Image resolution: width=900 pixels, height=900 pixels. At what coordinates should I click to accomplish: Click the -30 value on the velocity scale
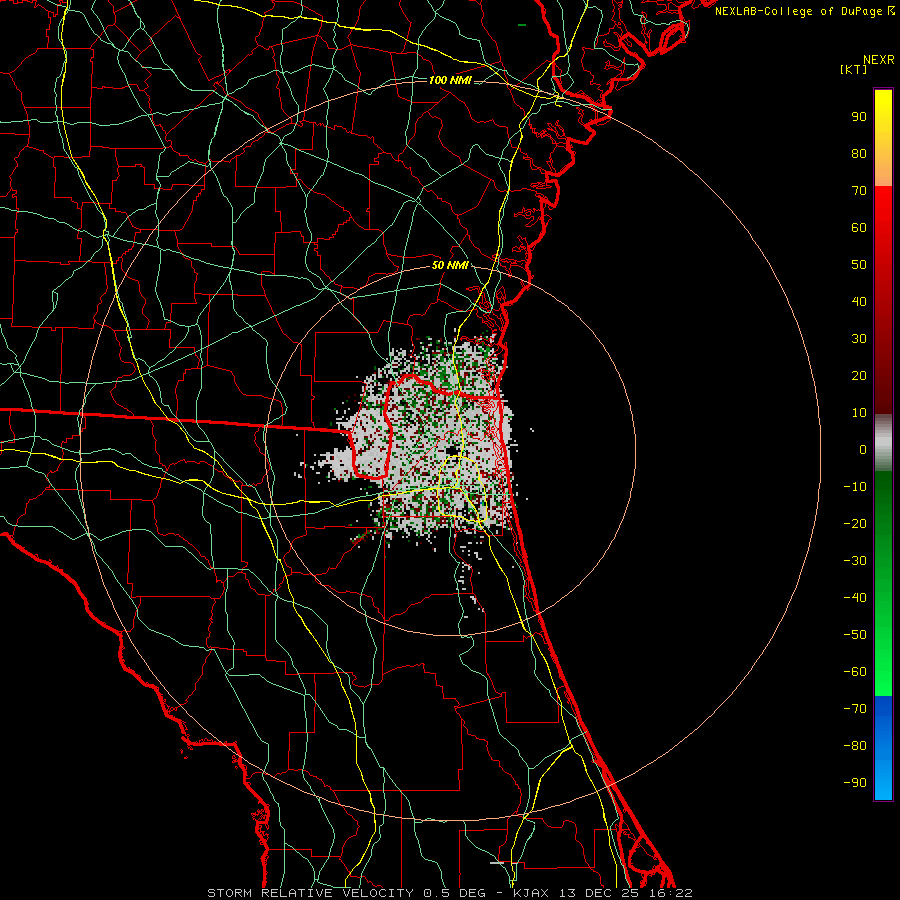tap(855, 561)
